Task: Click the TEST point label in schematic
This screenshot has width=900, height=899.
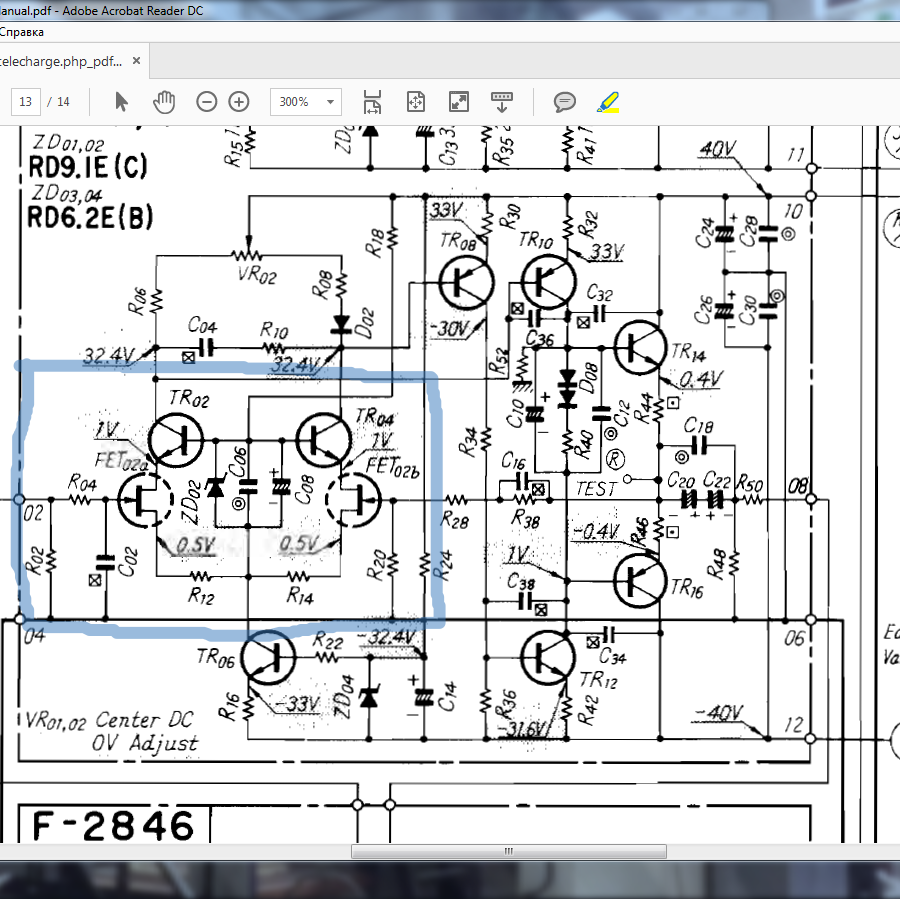Action: coord(595,489)
